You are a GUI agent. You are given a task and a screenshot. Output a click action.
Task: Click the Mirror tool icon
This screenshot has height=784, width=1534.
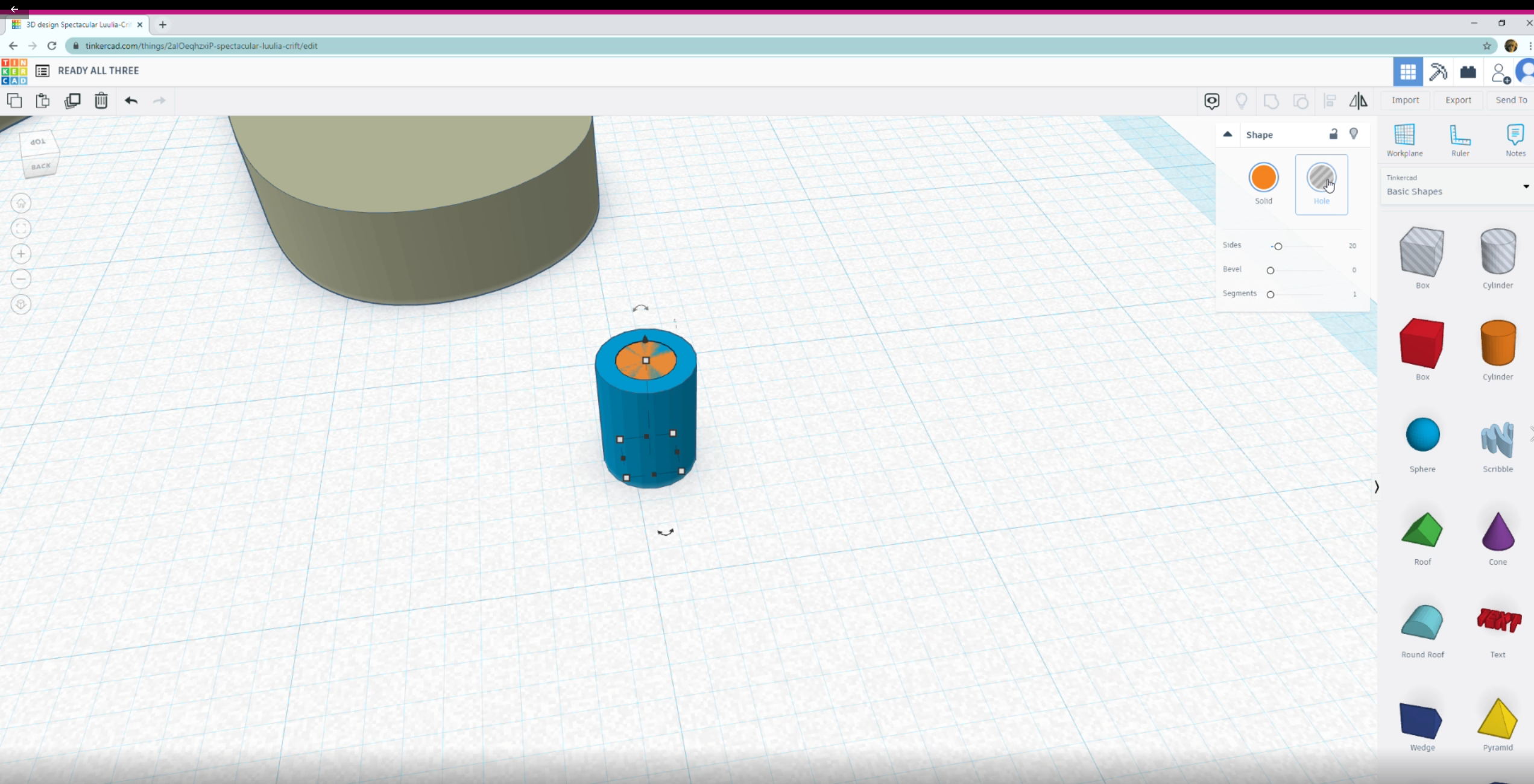tap(1358, 101)
